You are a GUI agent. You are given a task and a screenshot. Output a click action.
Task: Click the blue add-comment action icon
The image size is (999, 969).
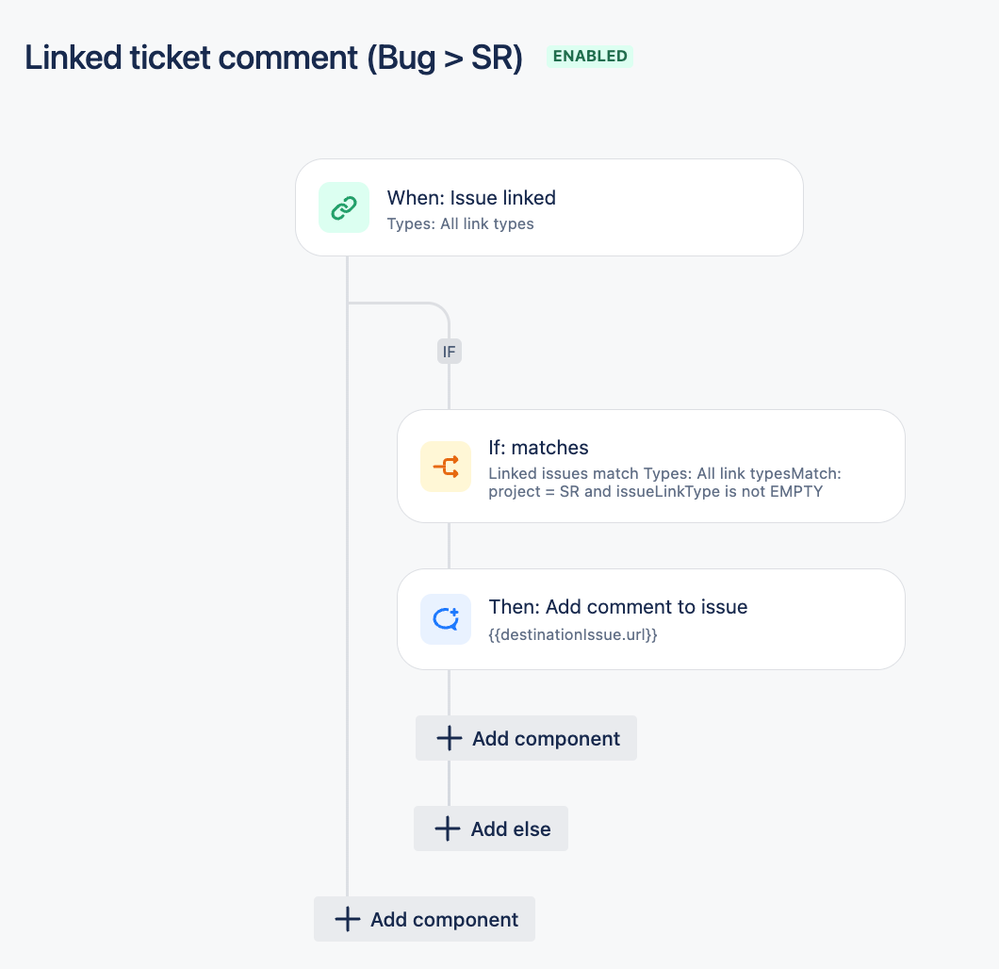point(446,619)
